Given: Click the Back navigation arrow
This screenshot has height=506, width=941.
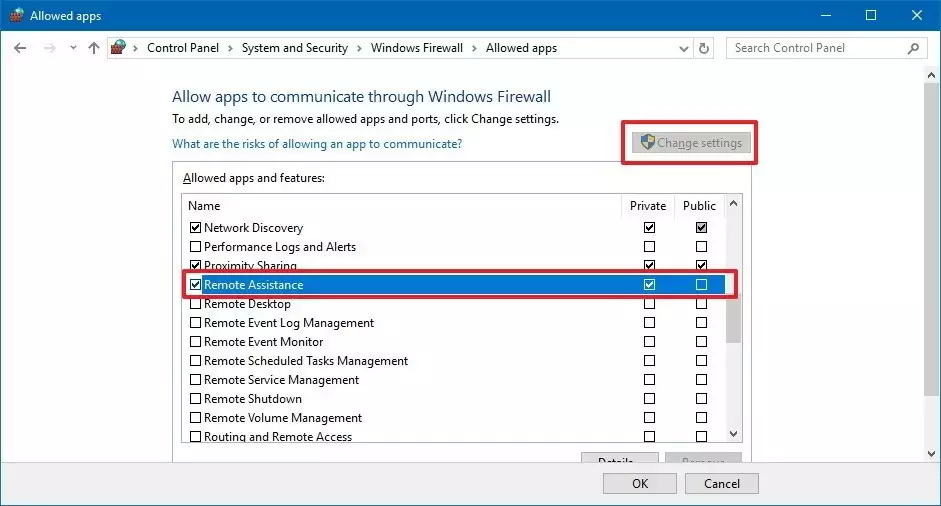Looking at the screenshot, I should [20, 48].
